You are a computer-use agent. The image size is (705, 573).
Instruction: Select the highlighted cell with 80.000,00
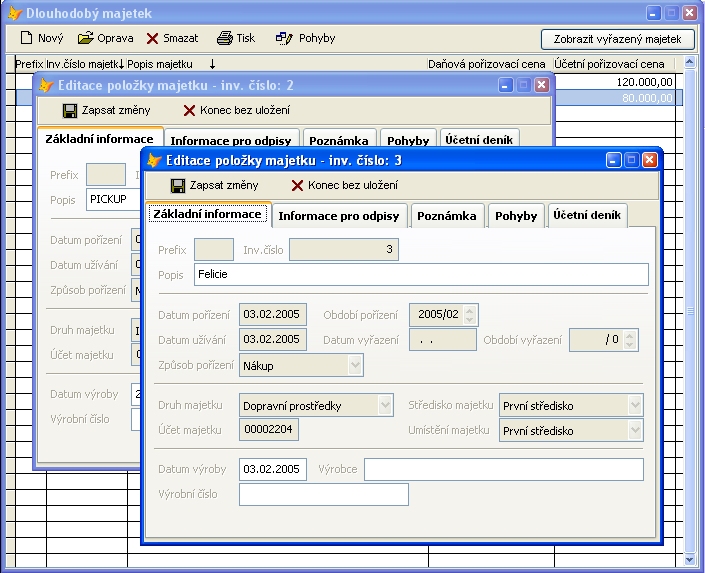[615, 98]
